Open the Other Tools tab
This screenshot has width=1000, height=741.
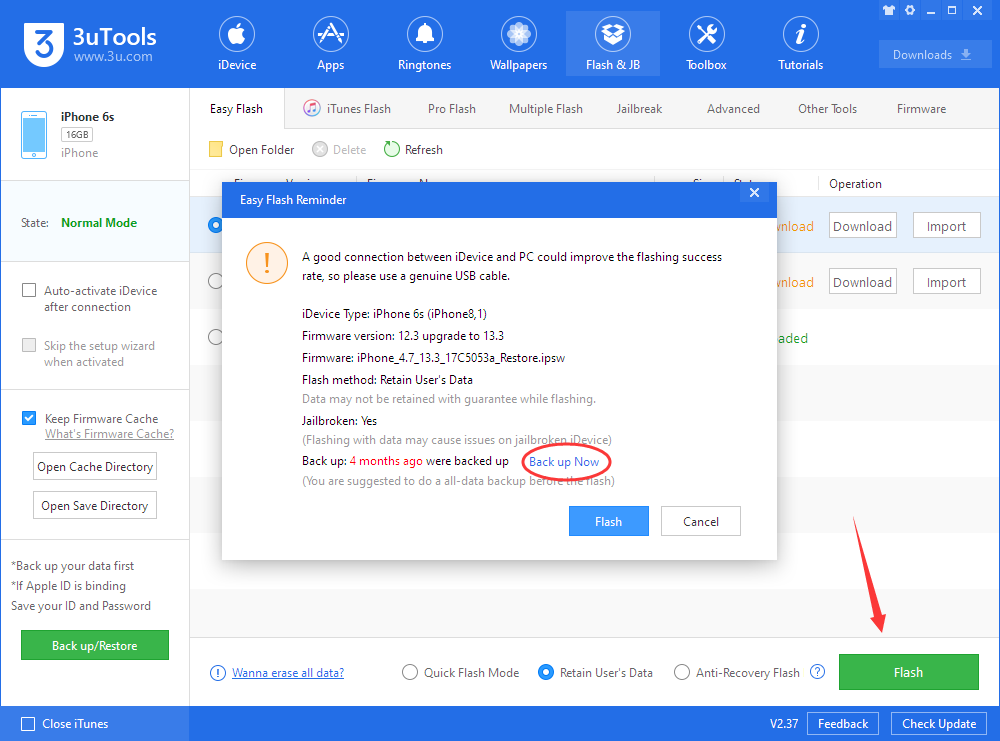[827, 109]
